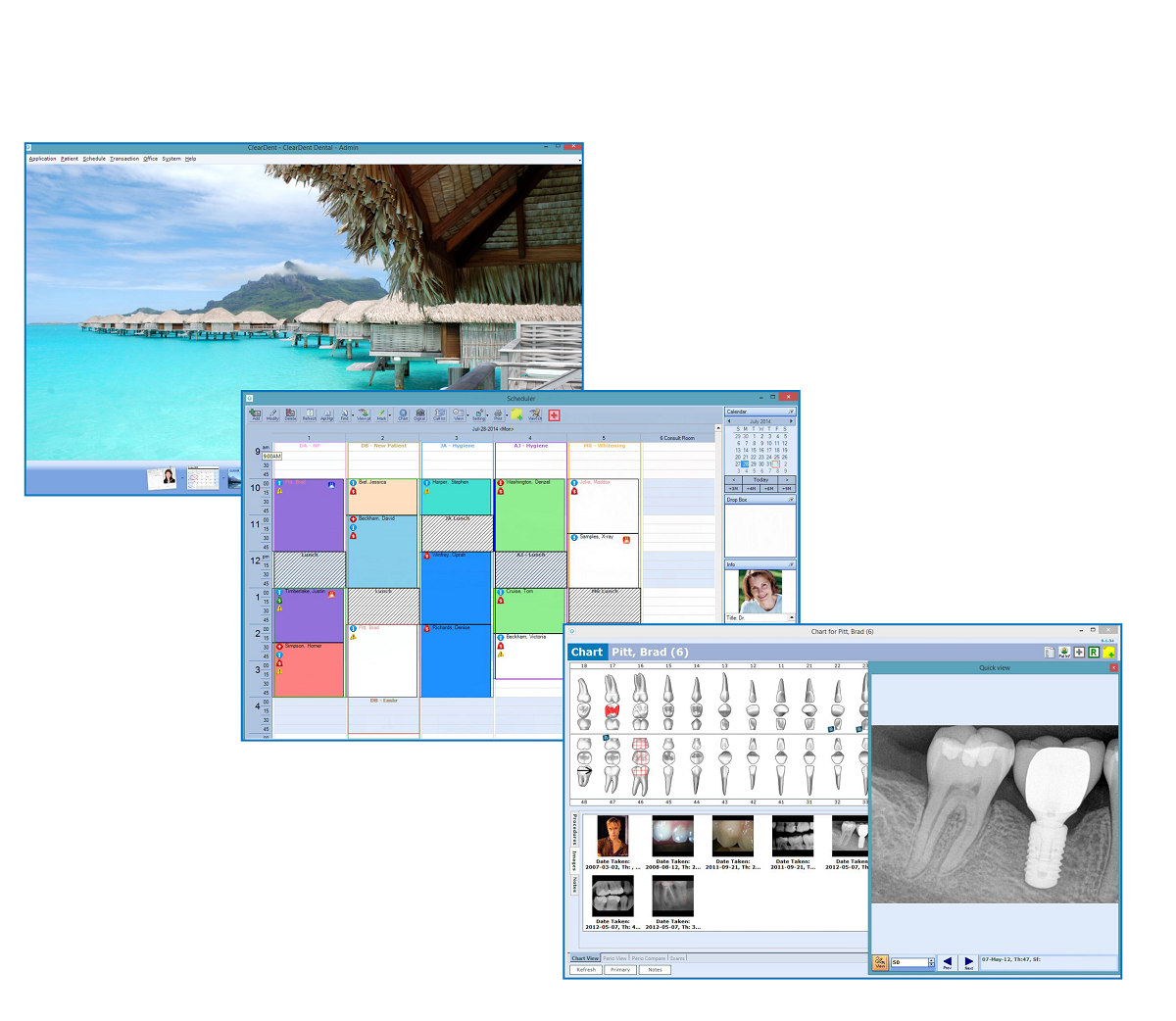Select Cruise, Tom appointment block
Image resolution: width=1176 pixels, height=1021 pixels.
click(530, 609)
